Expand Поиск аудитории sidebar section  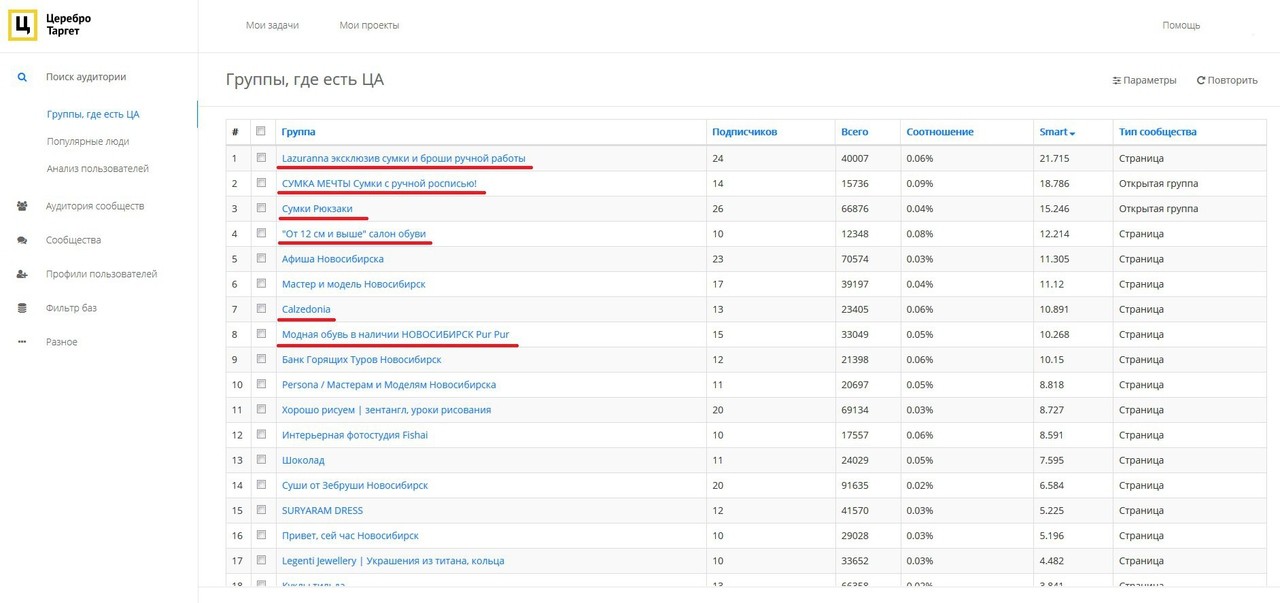tap(86, 77)
